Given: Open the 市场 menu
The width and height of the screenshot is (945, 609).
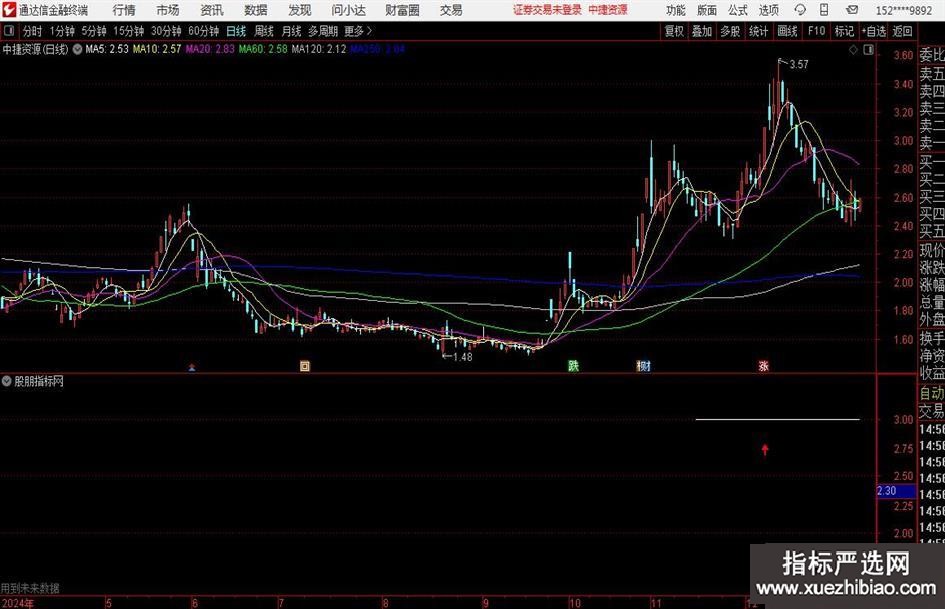Looking at the screenshot, I should tap(168, 10).
